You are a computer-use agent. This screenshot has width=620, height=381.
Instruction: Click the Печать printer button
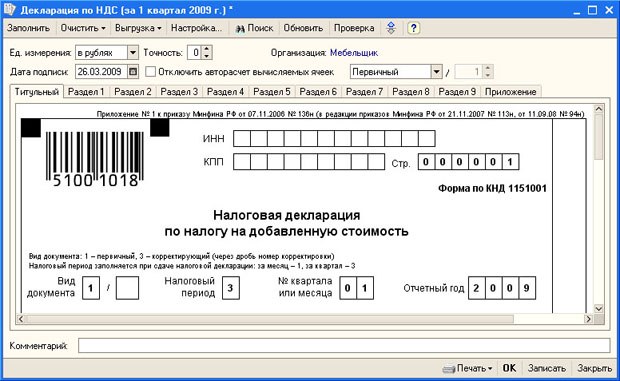click(x=468, y=368)
